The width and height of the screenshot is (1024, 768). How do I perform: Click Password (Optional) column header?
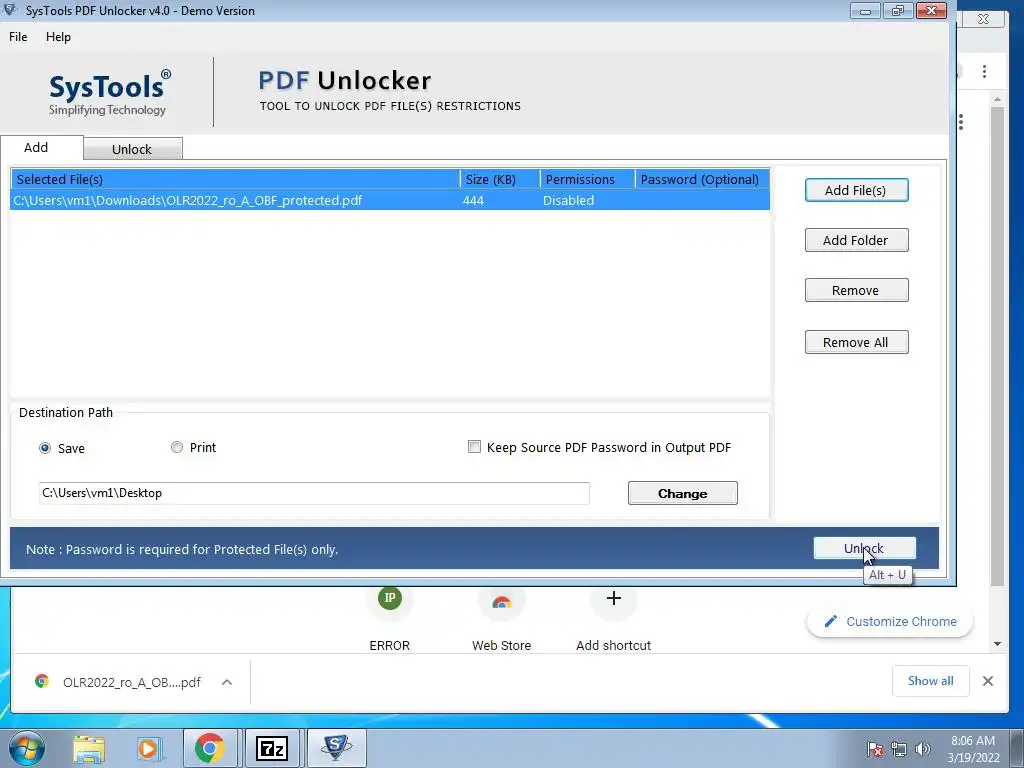[x=702, y=179]
